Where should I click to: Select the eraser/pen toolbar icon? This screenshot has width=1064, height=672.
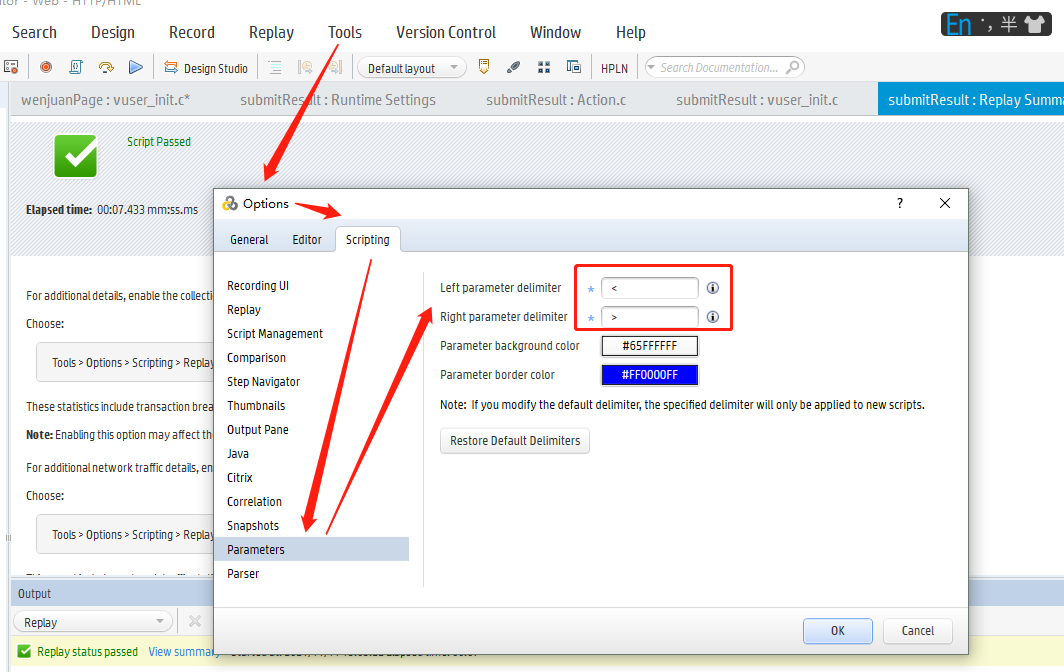click(x=513, y=66)
